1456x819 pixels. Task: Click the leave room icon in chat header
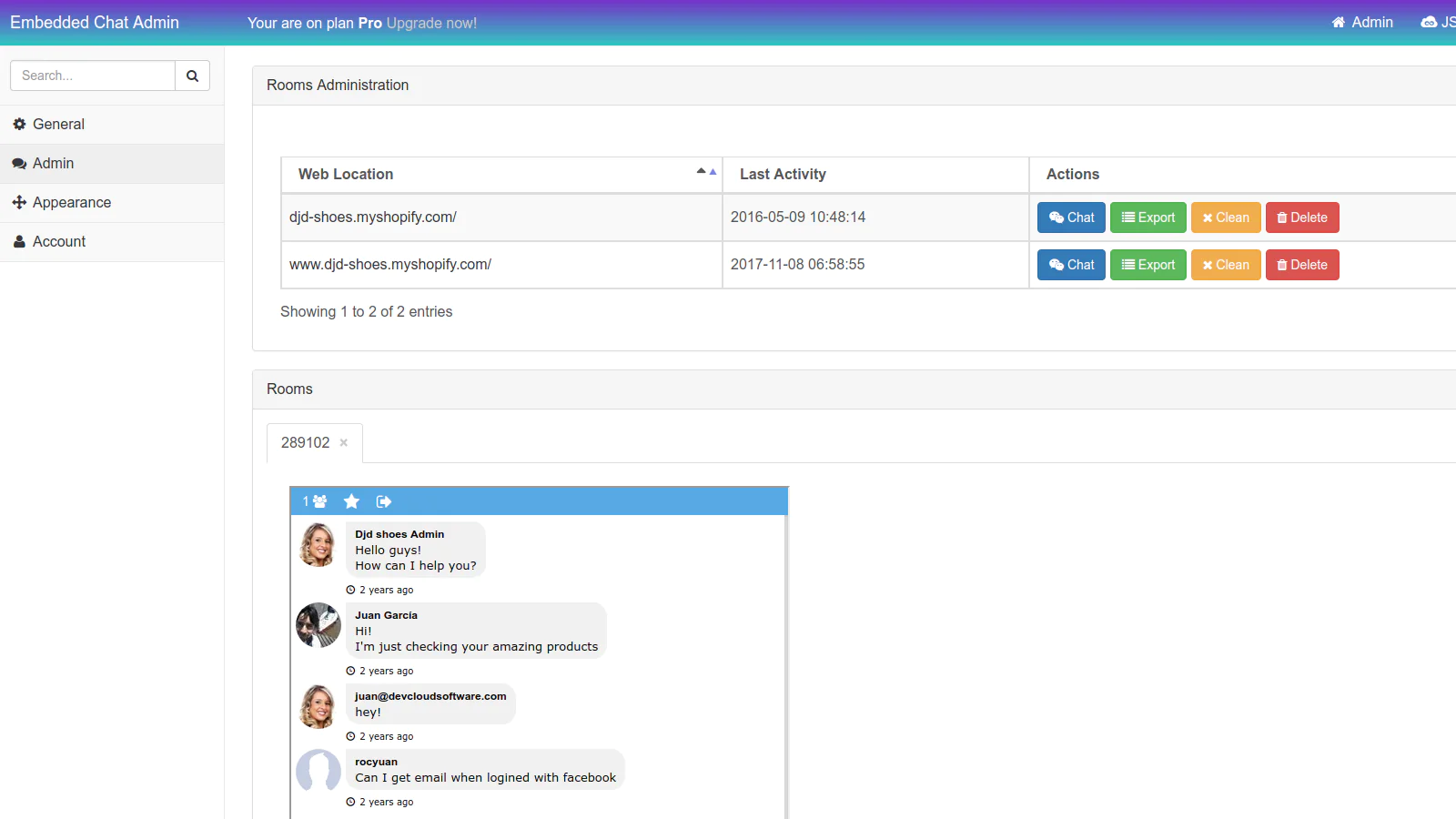[383, 500]
